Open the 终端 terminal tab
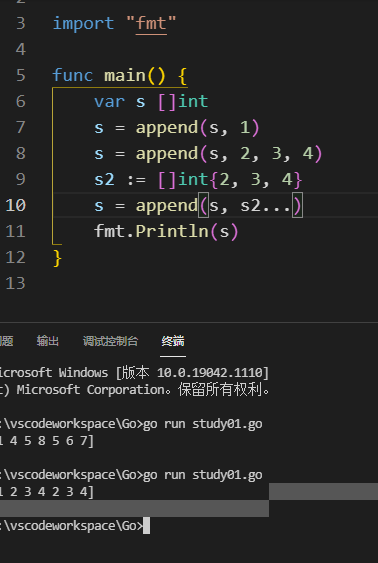The image size is (378, 563). (173, 341)
